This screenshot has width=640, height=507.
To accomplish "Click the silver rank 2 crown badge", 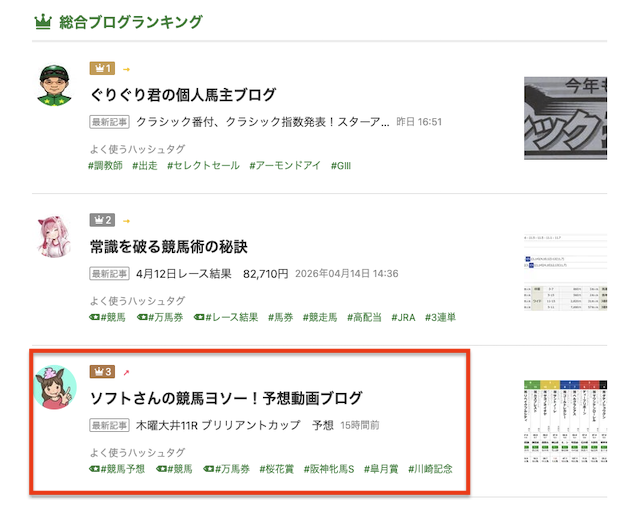I will (102, 220).
